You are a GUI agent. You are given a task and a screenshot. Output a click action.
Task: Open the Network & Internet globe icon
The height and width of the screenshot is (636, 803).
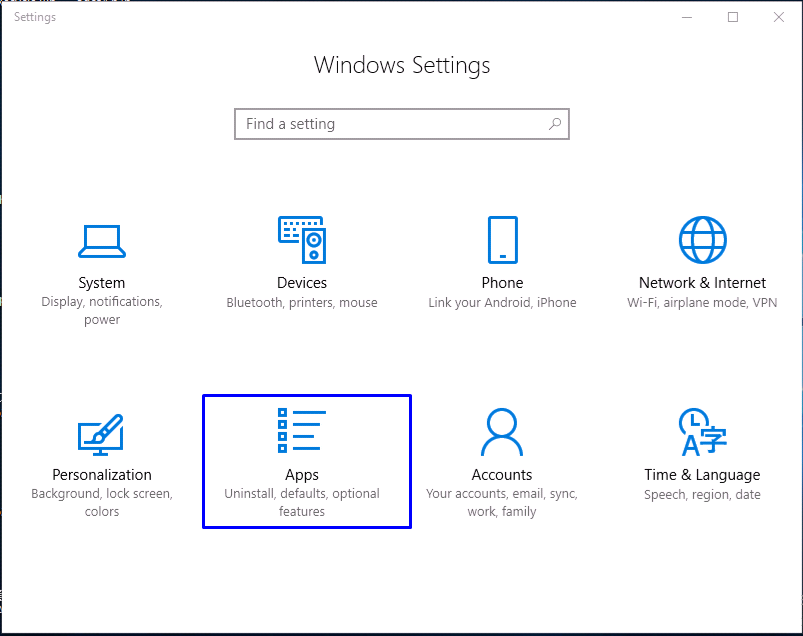(703, 240)
